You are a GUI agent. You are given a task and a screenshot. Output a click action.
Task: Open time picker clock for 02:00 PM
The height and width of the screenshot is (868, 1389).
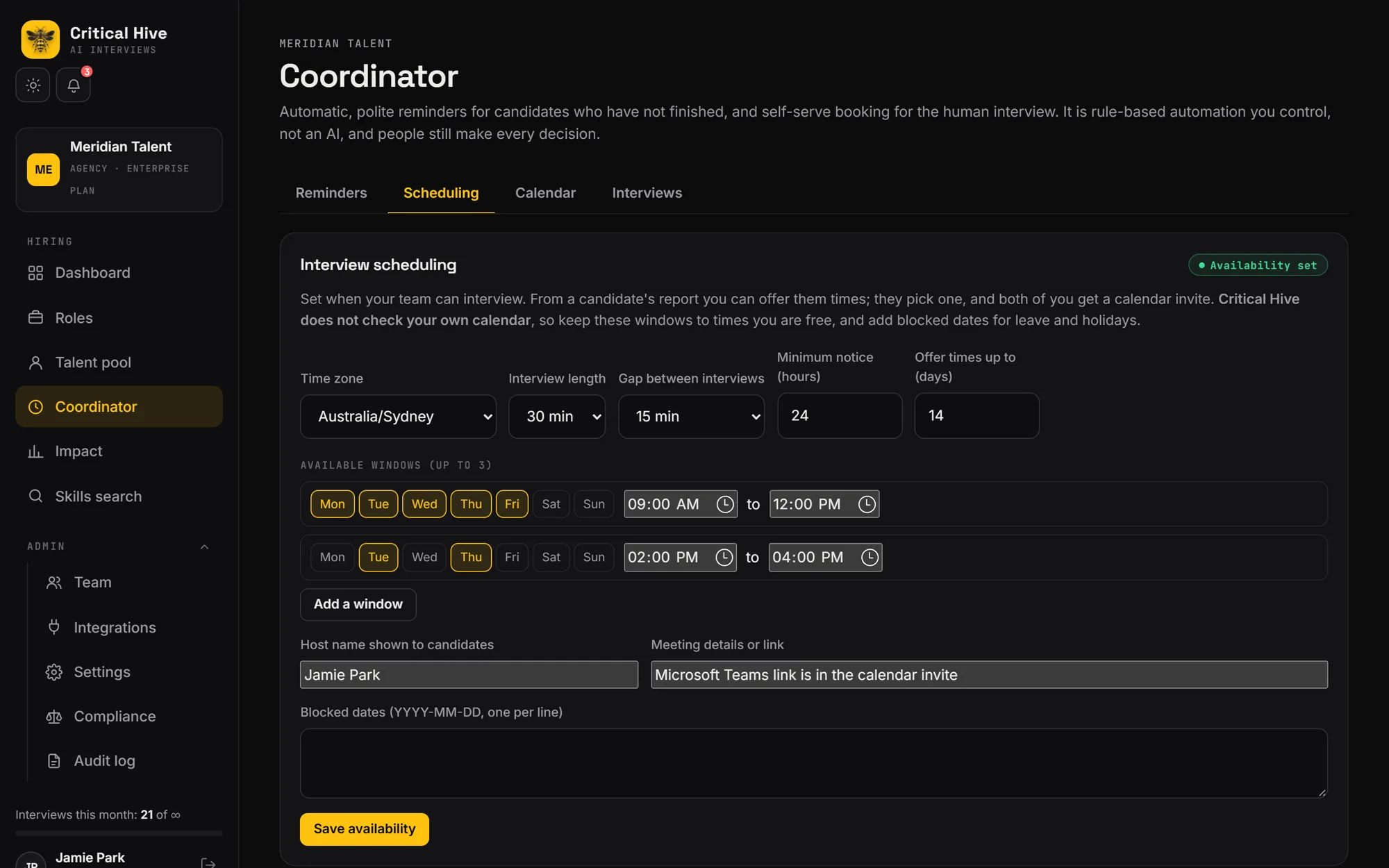pyautogui.click(x=724, y=558)
